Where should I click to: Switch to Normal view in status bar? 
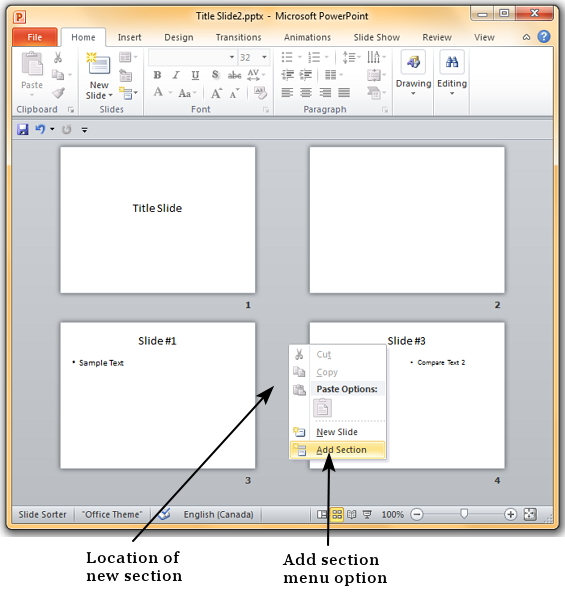[321, 515]
